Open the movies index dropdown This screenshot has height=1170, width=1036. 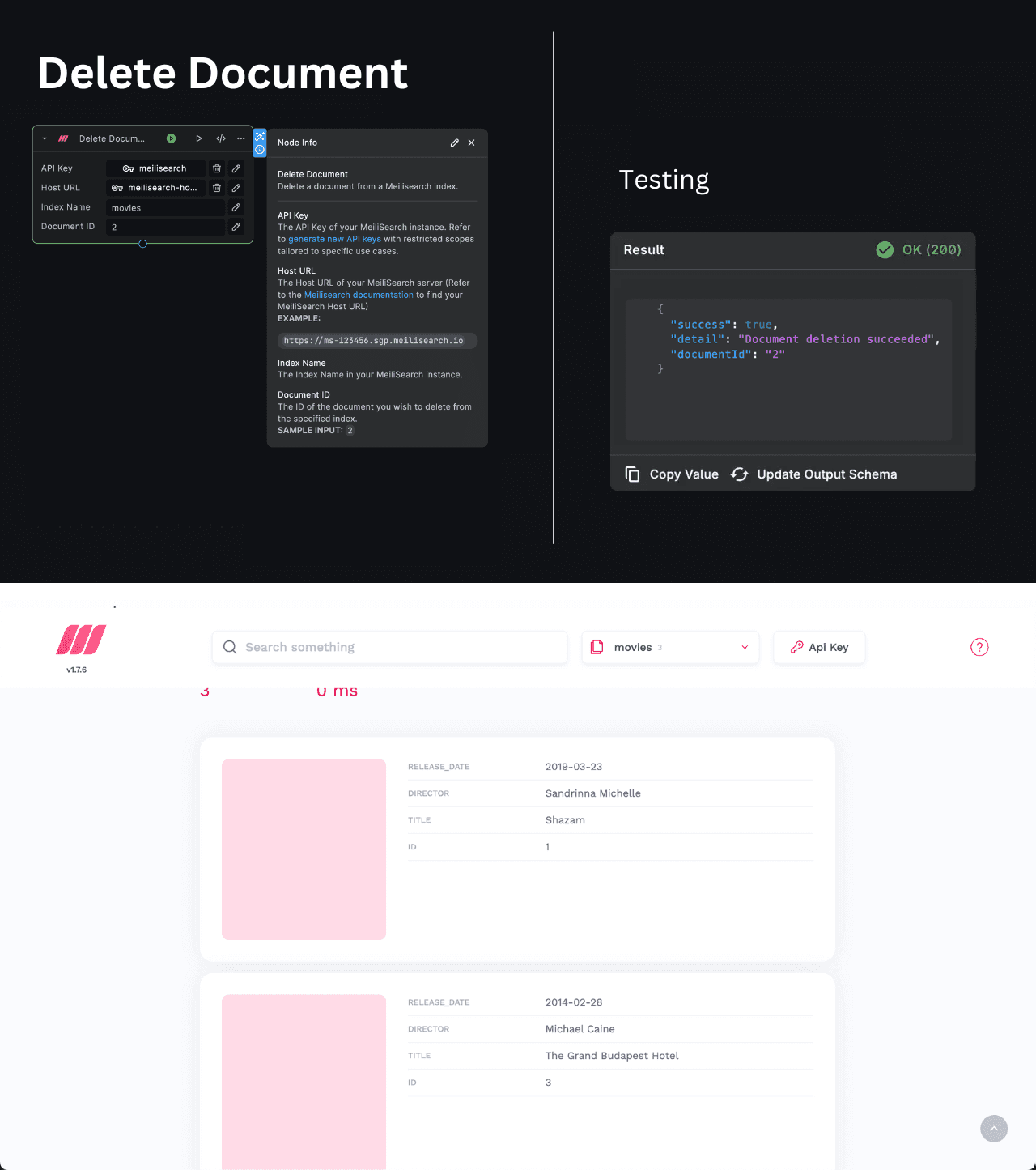point(670,647)
